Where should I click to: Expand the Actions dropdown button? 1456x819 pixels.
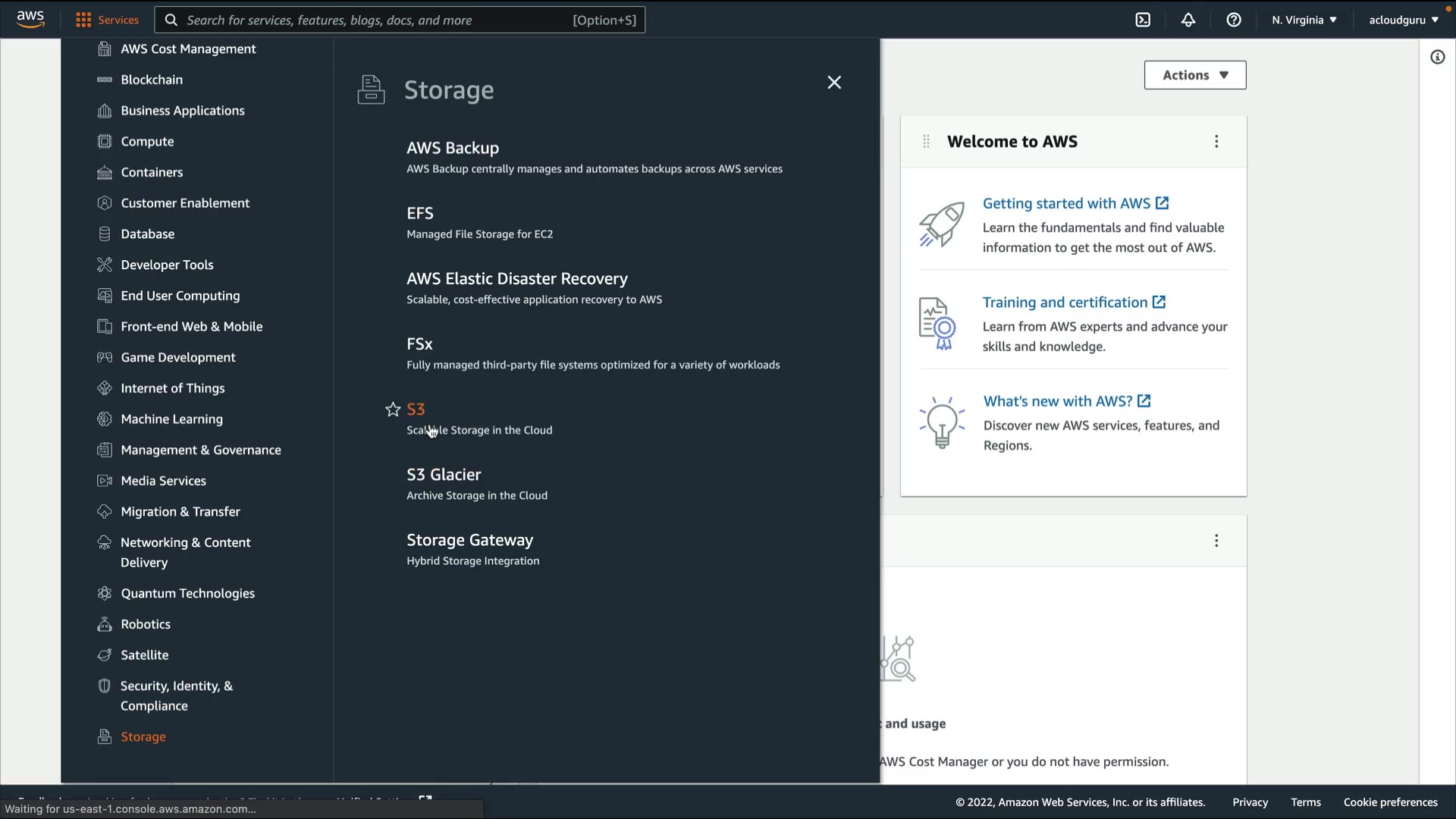click(1194, 75)
